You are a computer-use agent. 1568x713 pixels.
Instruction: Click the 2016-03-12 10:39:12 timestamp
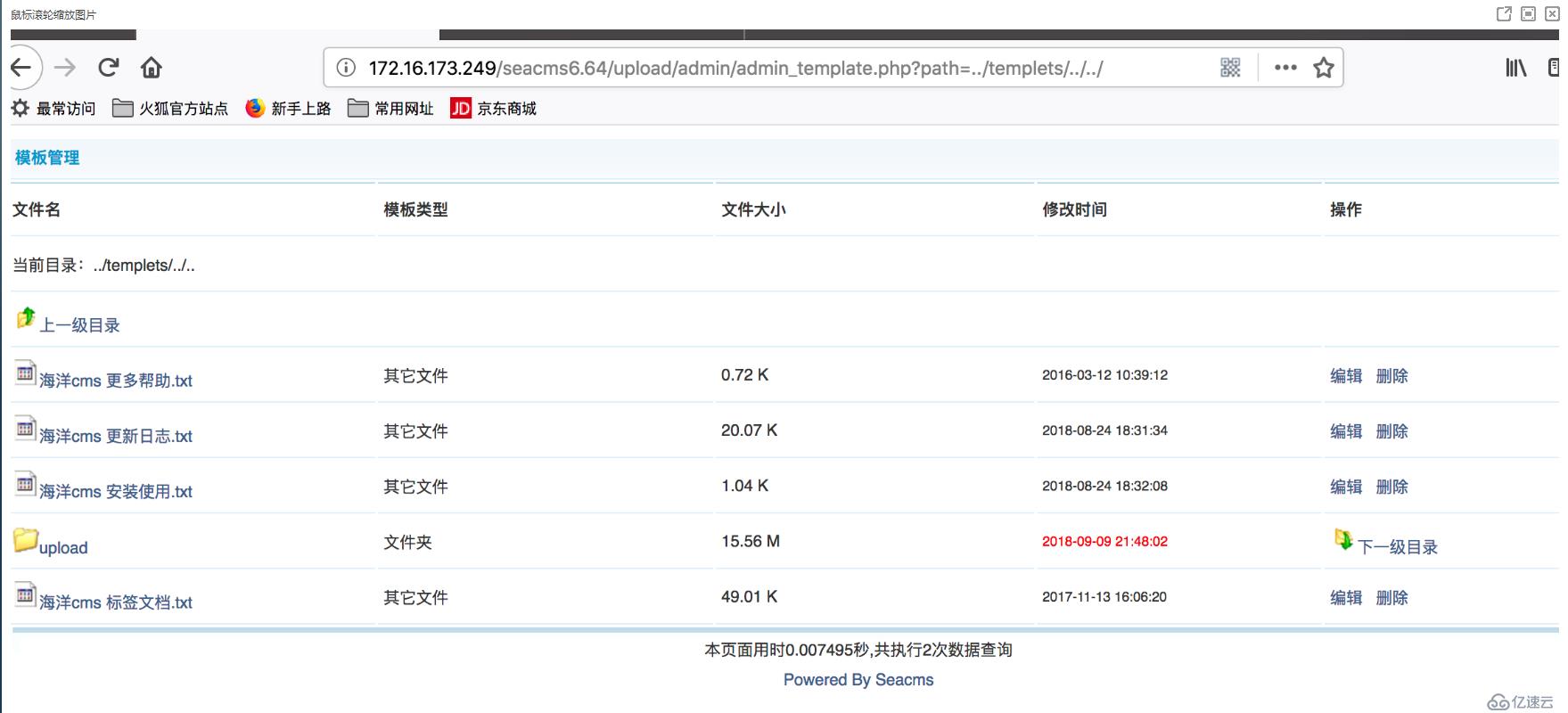click(1104, 375)
